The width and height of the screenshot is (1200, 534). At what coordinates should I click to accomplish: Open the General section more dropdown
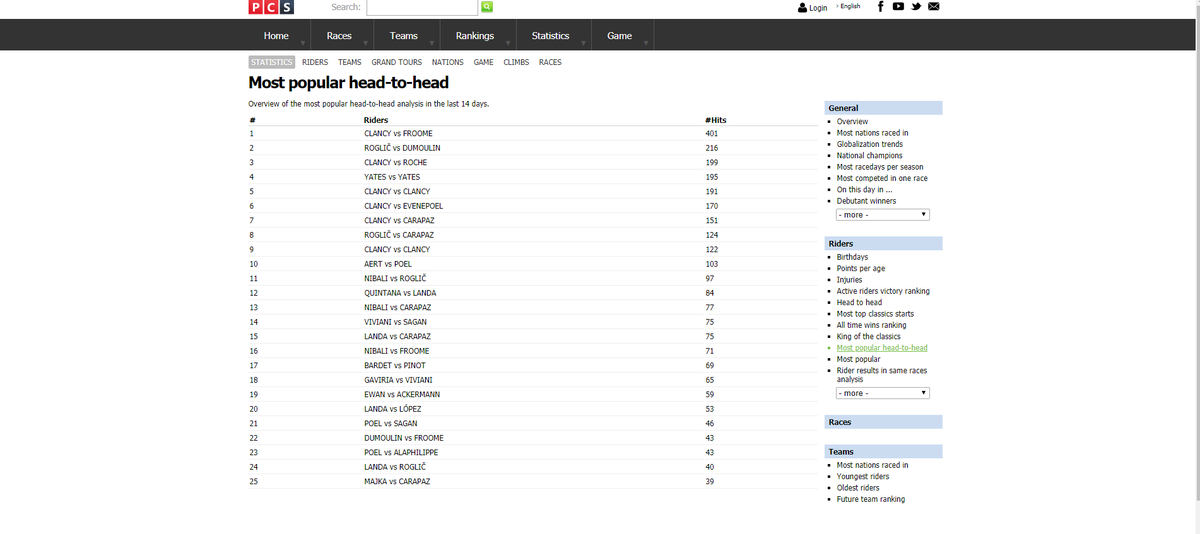pyautogui.click(x=883, y=214)
